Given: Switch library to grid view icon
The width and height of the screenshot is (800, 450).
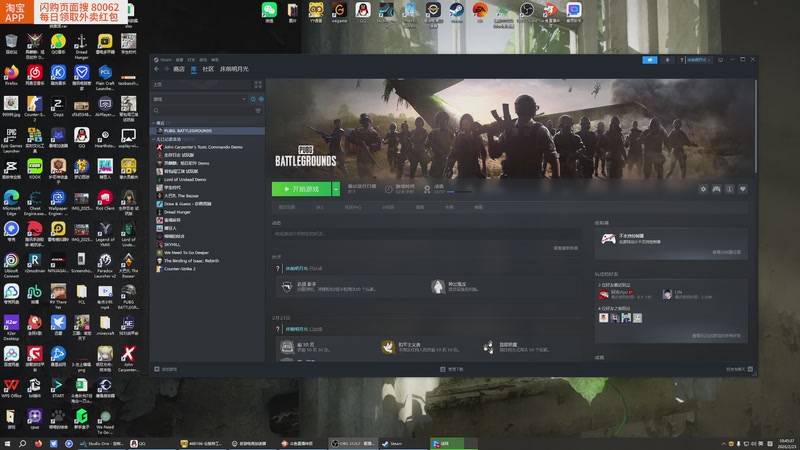Looking at the screenshot, I should pos(258,84).
